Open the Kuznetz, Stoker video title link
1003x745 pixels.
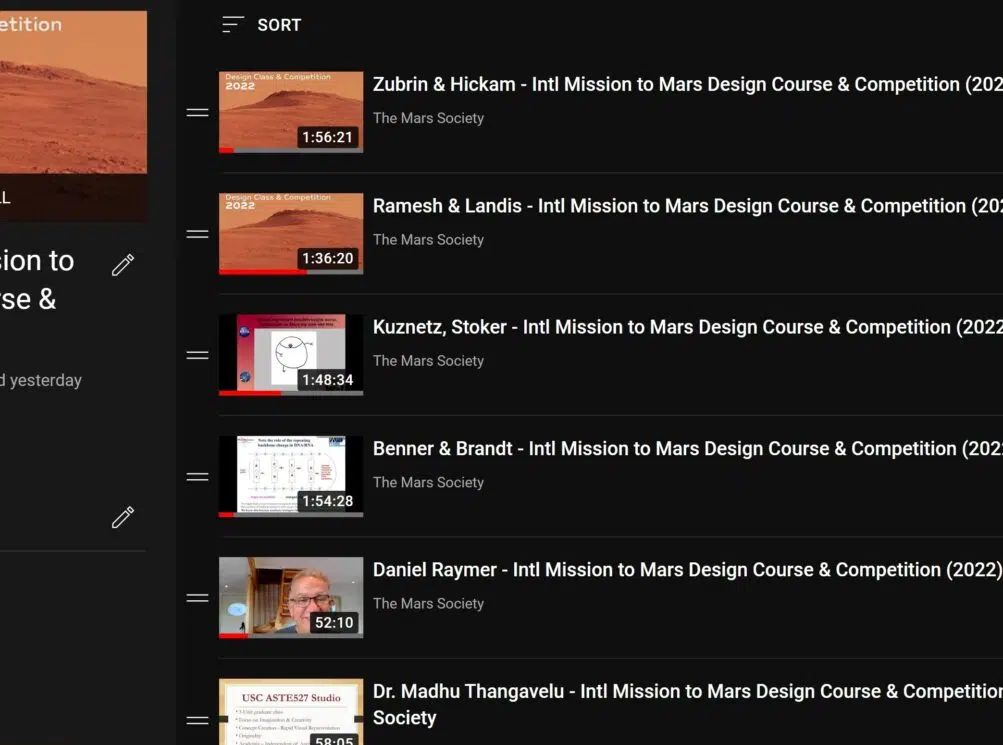click(x=688, y=327)
